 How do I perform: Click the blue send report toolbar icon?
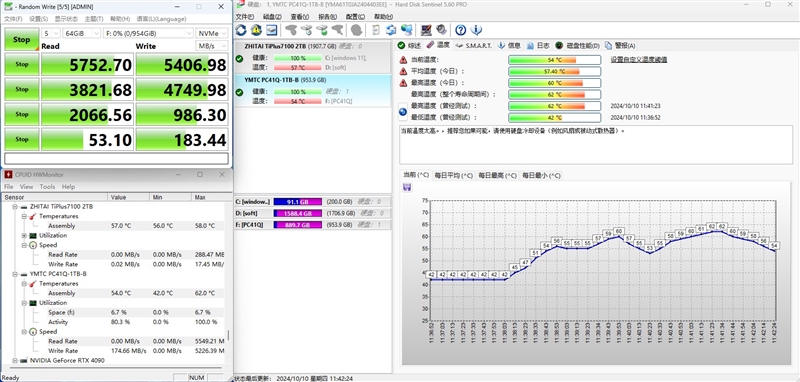[x=391, y=30]
